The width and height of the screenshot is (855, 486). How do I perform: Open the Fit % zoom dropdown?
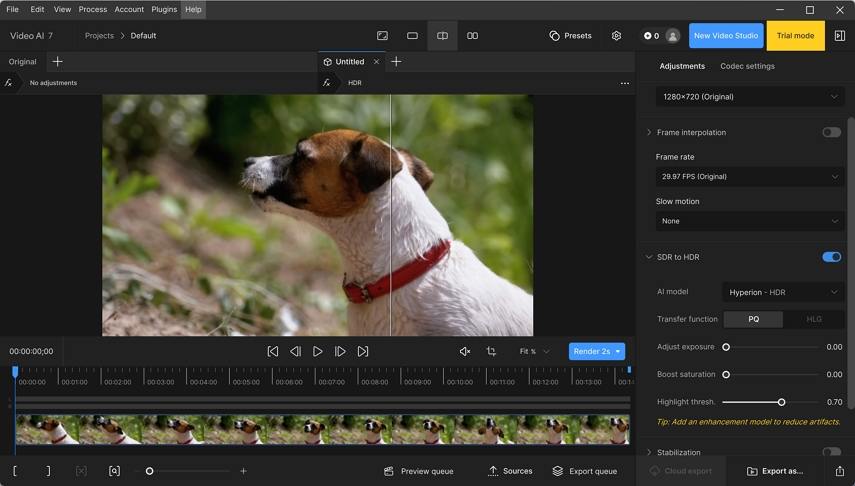(x=534, y=351)
